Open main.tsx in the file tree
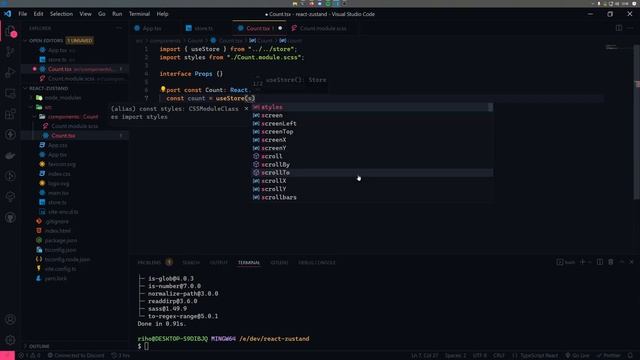This screenshot has height=360, width=640. [x=58, y=193]
